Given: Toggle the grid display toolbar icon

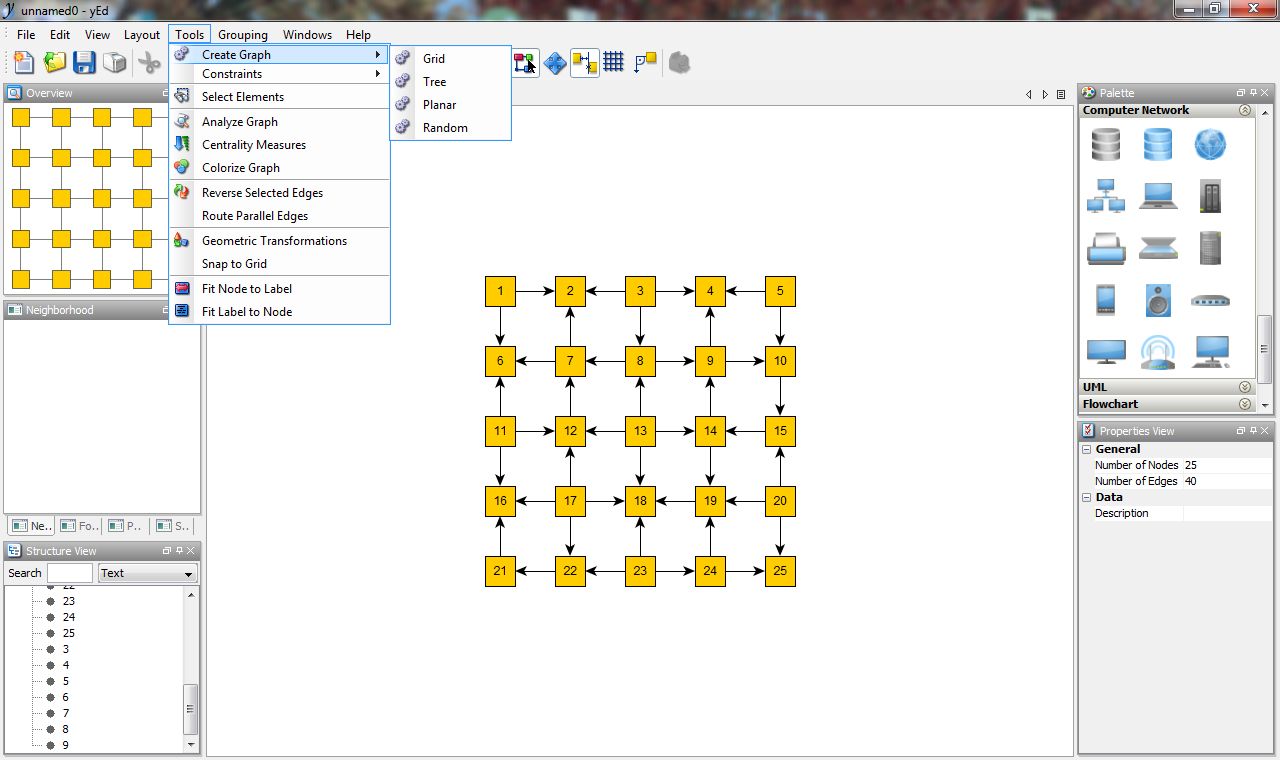Looking at the screenshot, I should coord(614,62).
